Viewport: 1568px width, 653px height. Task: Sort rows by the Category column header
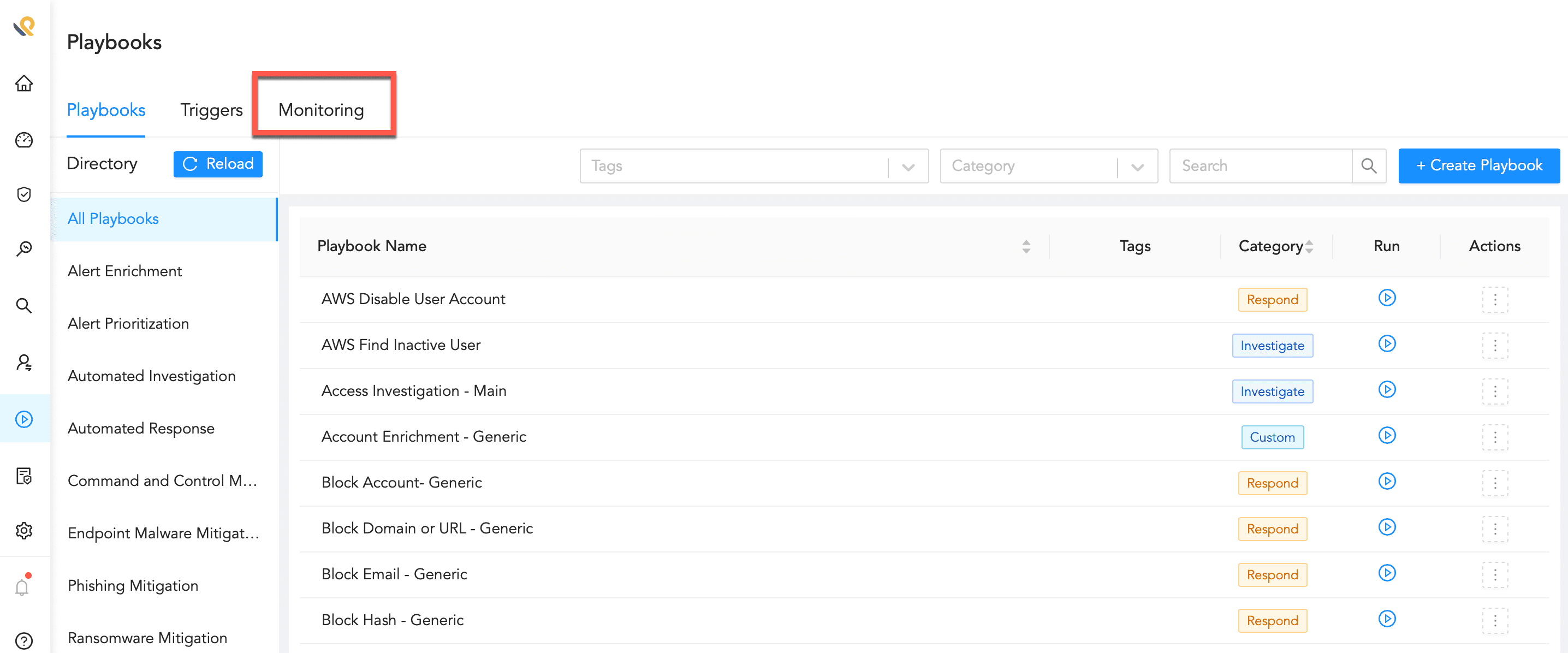pyautogui.click(x=1275, y=246)
